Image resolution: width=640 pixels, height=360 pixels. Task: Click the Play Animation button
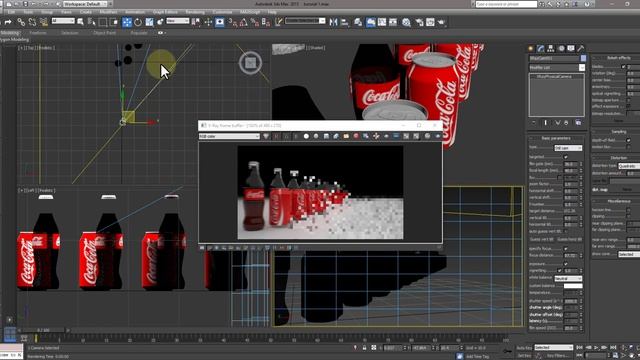pos(596,347)
